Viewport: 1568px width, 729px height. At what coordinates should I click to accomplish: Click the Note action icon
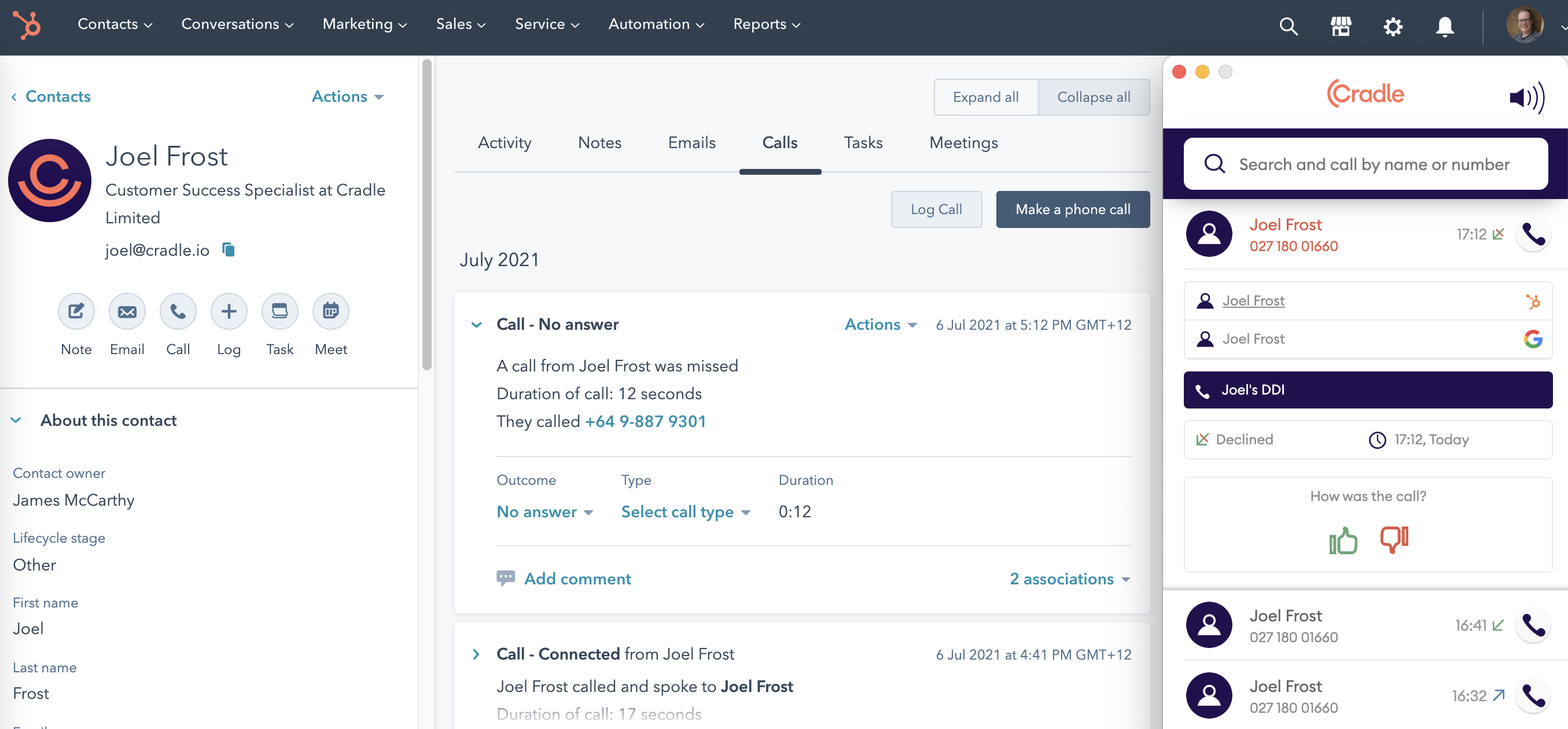coord(76,311)
